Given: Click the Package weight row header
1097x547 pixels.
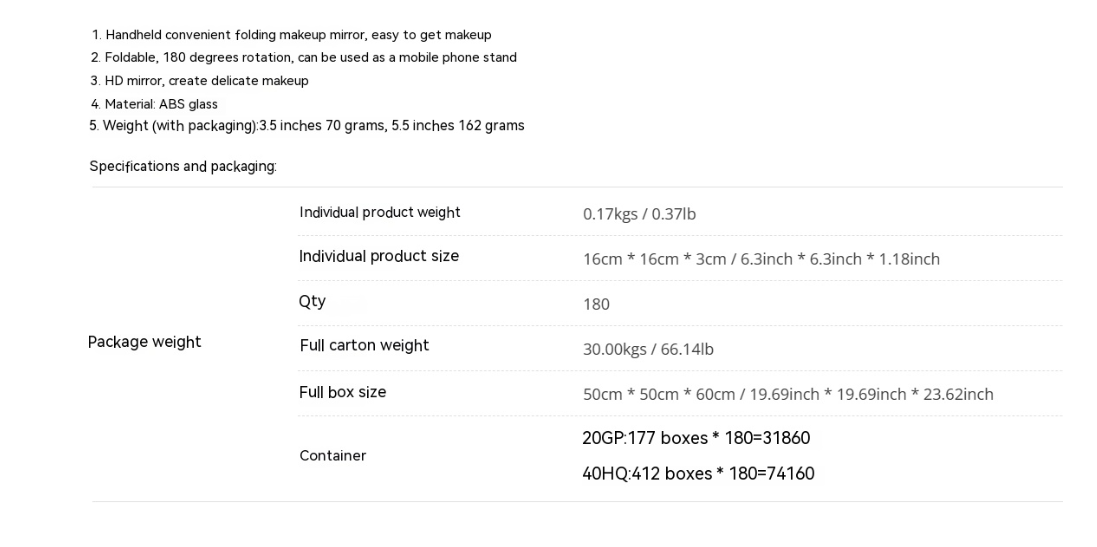Looking at the screenshot, I should tap(145, 342).
